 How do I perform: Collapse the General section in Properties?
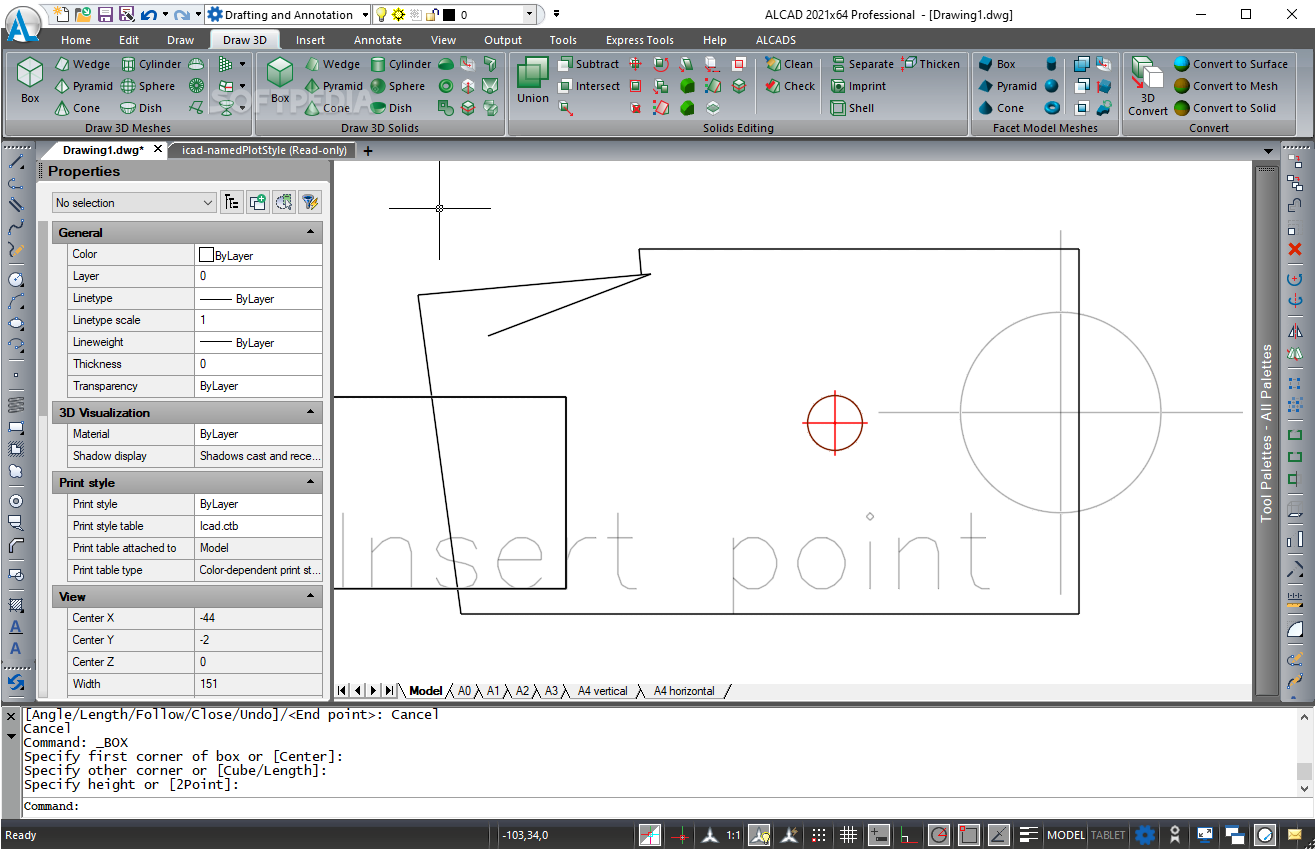tap(311, 233)
